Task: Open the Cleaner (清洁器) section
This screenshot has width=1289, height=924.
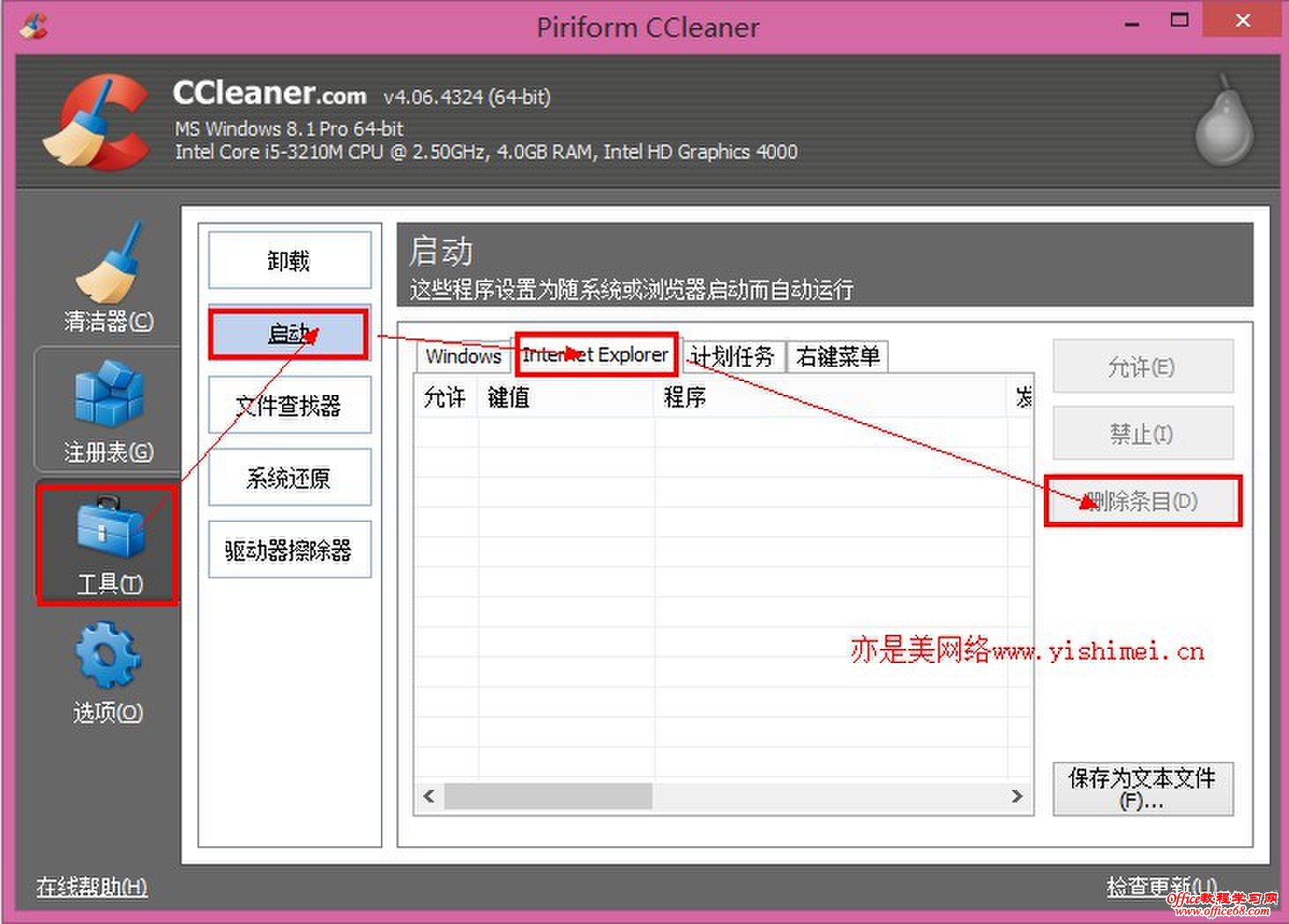Action: tap(104, 273)
